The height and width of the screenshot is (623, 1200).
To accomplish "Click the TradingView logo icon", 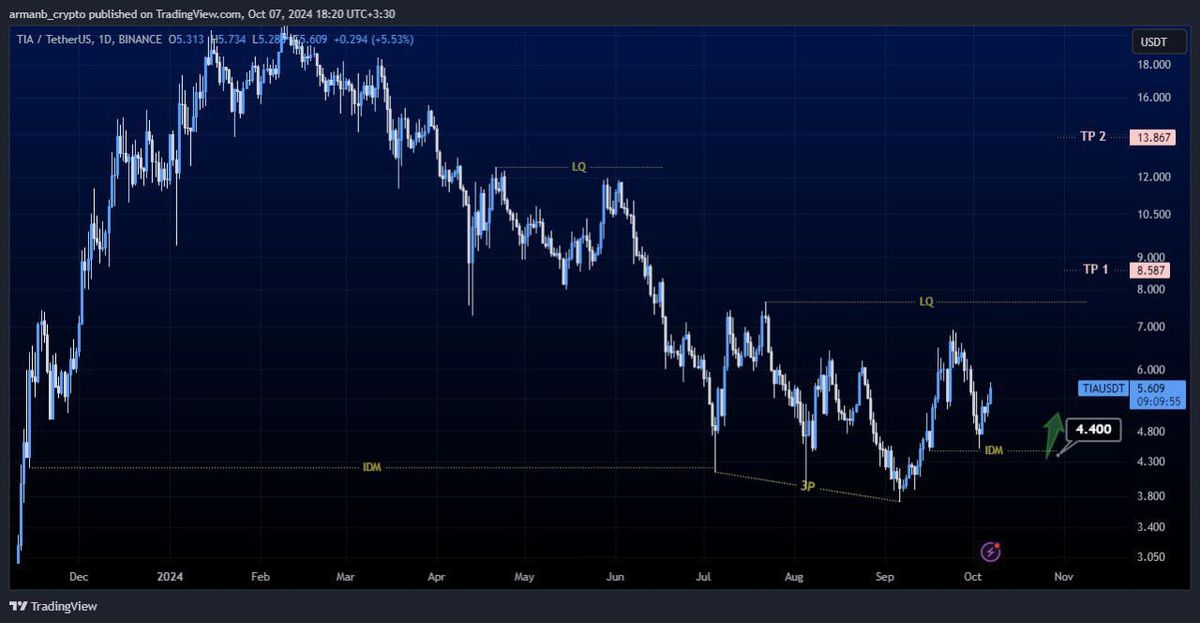I will click(x=20, y=606).
